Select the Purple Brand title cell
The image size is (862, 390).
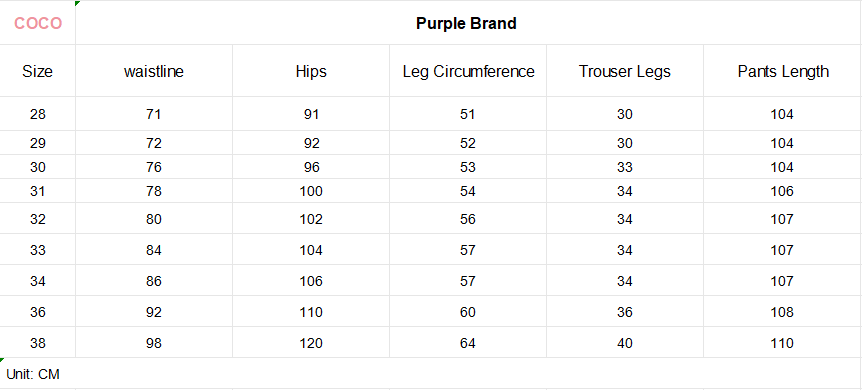[x=466, y=23]
